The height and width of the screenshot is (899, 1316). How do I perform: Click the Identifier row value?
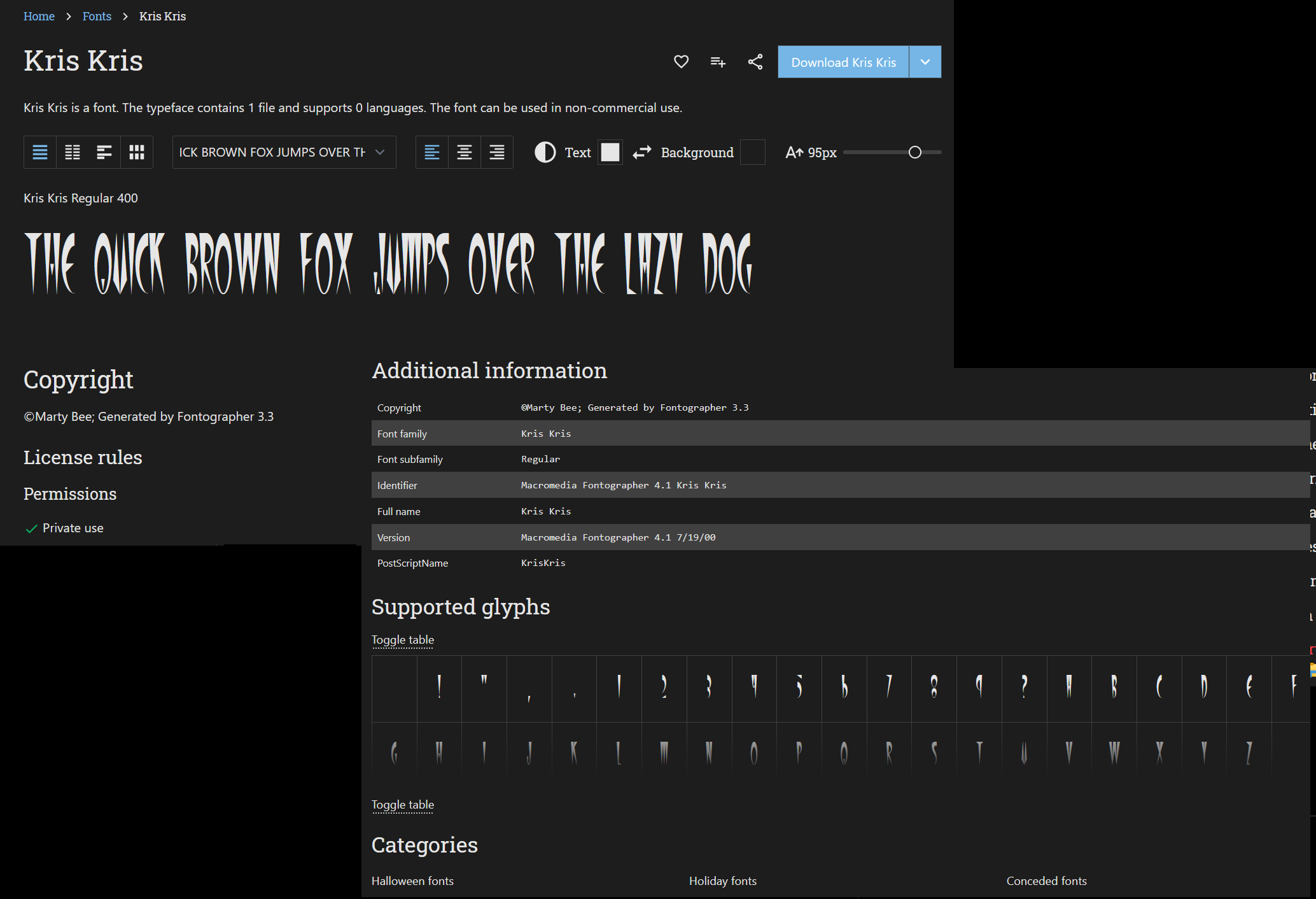[624, 485]
